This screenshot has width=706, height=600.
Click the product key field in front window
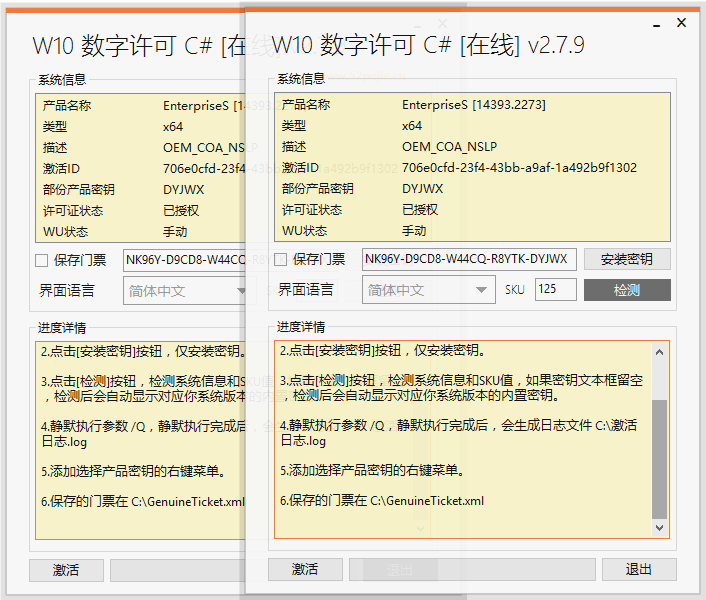point(469,259)
